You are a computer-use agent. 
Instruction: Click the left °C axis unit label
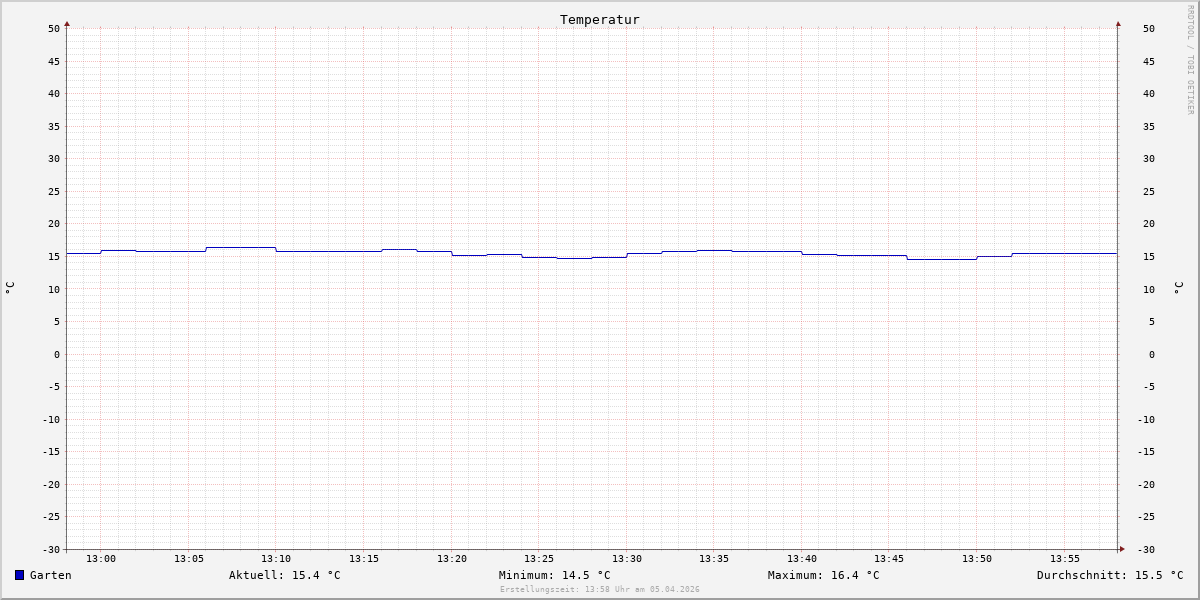pos(10,288)
